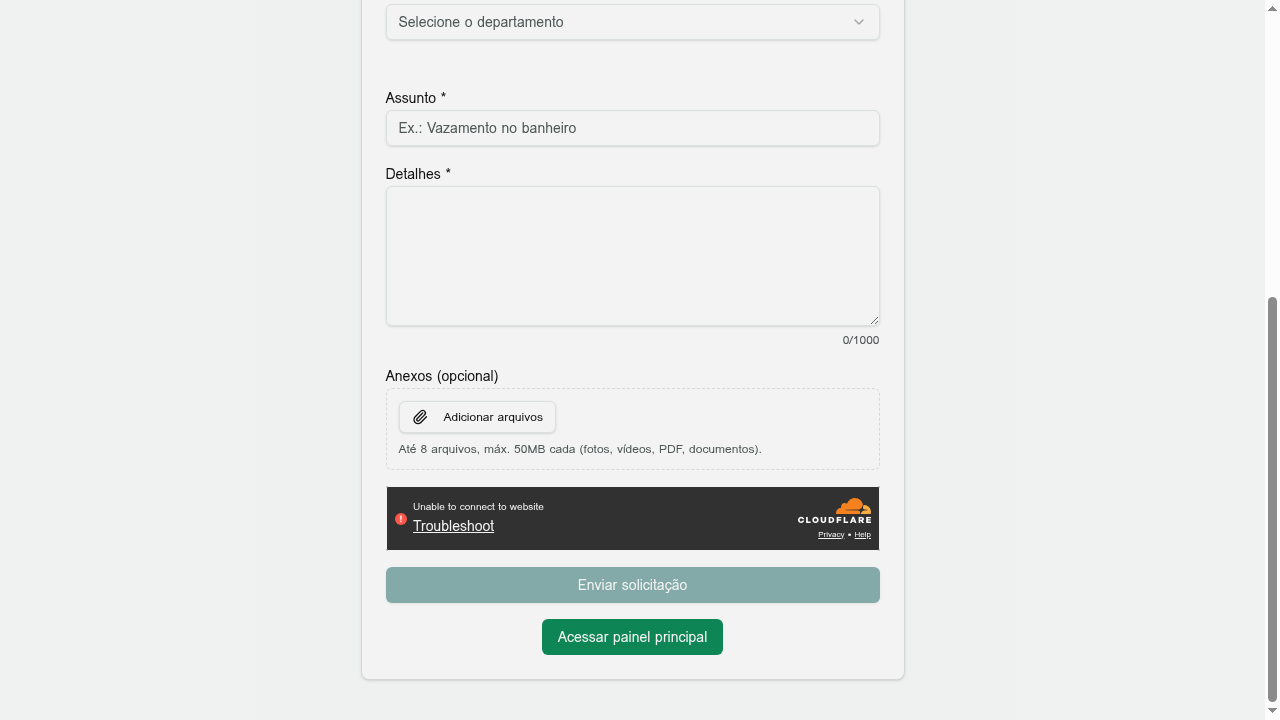Screen dimensions: 1280x720
Task: Open the Troubleshoot link
Action: point(453,526)
